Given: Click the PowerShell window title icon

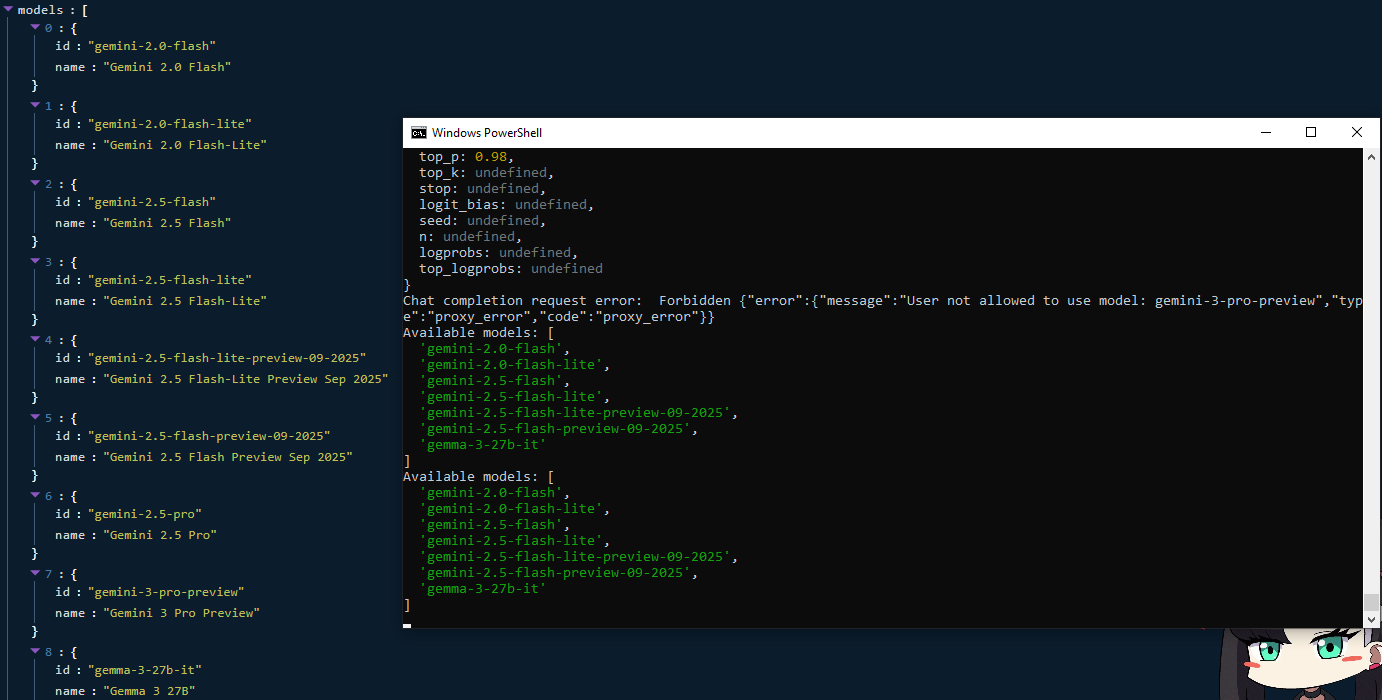Looking at the screenshot, I should click(418, 133).
